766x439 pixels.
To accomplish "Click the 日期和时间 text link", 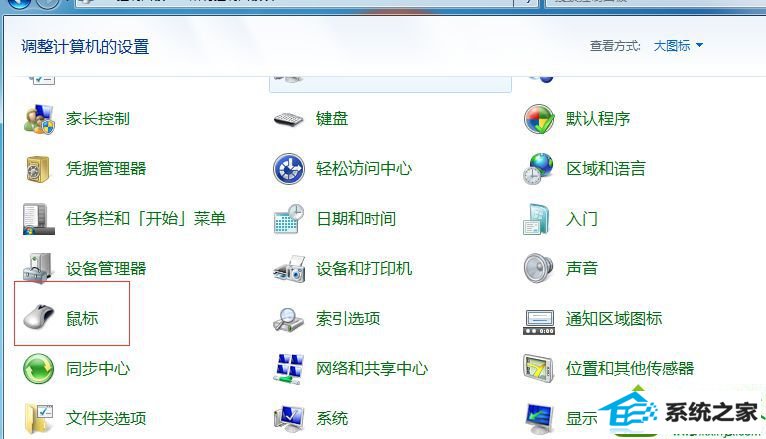I will pyautogui.click(x=356, y=219).
